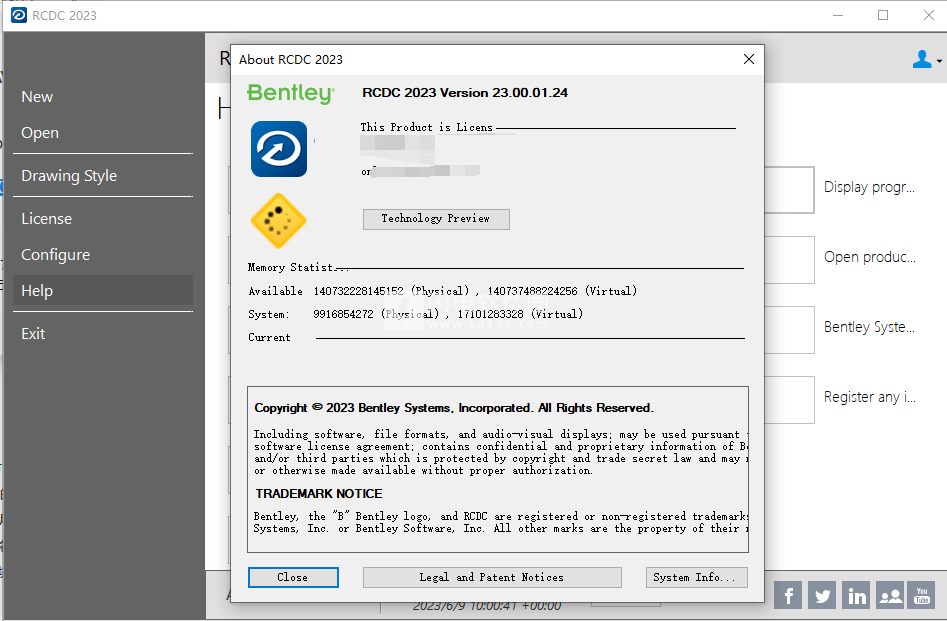Select Open in the sidebar

[x=103, y=133]
